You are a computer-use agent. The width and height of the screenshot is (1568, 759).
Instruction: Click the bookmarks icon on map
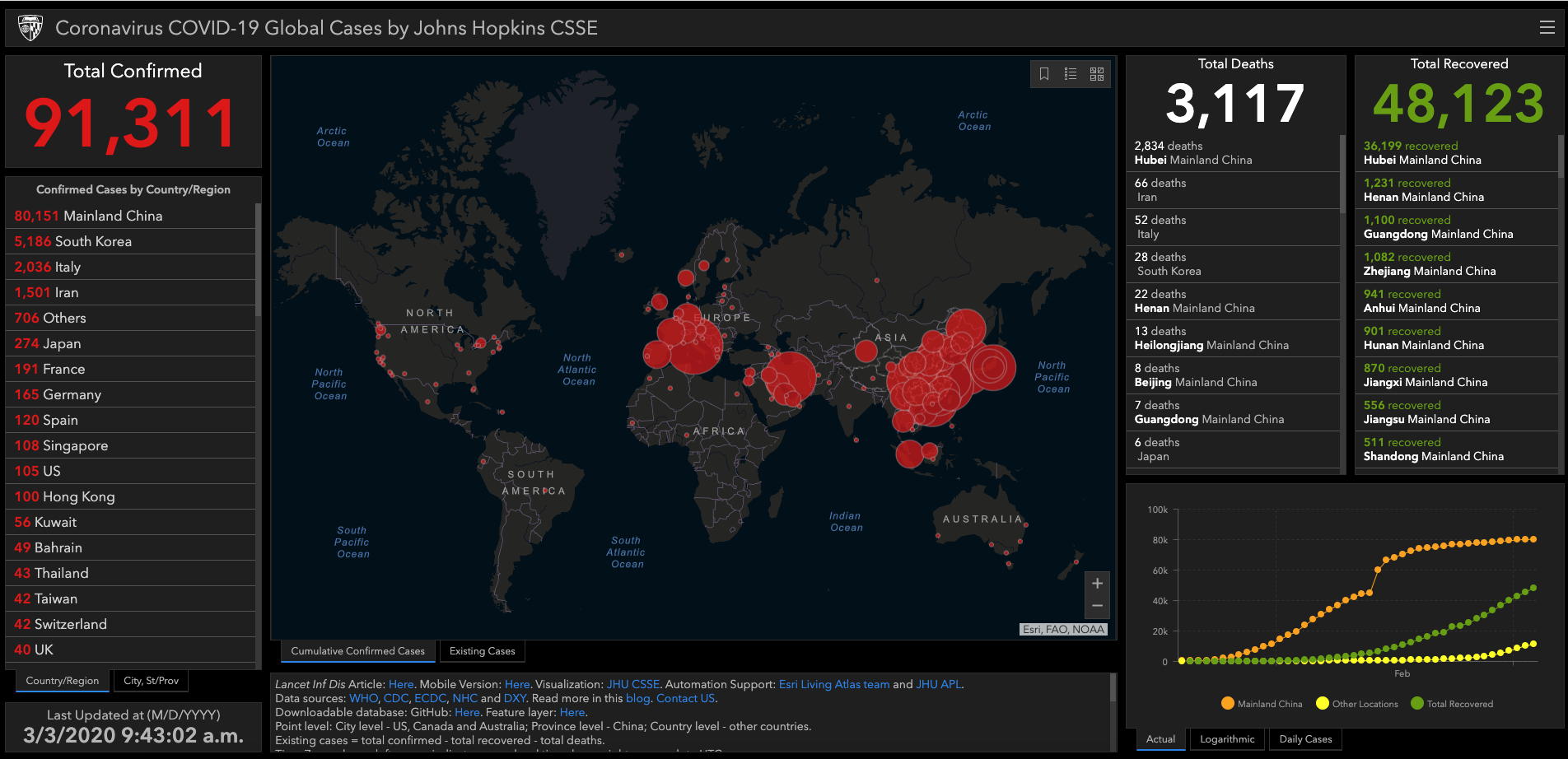pyautogui.click(x=1044, y=74)
